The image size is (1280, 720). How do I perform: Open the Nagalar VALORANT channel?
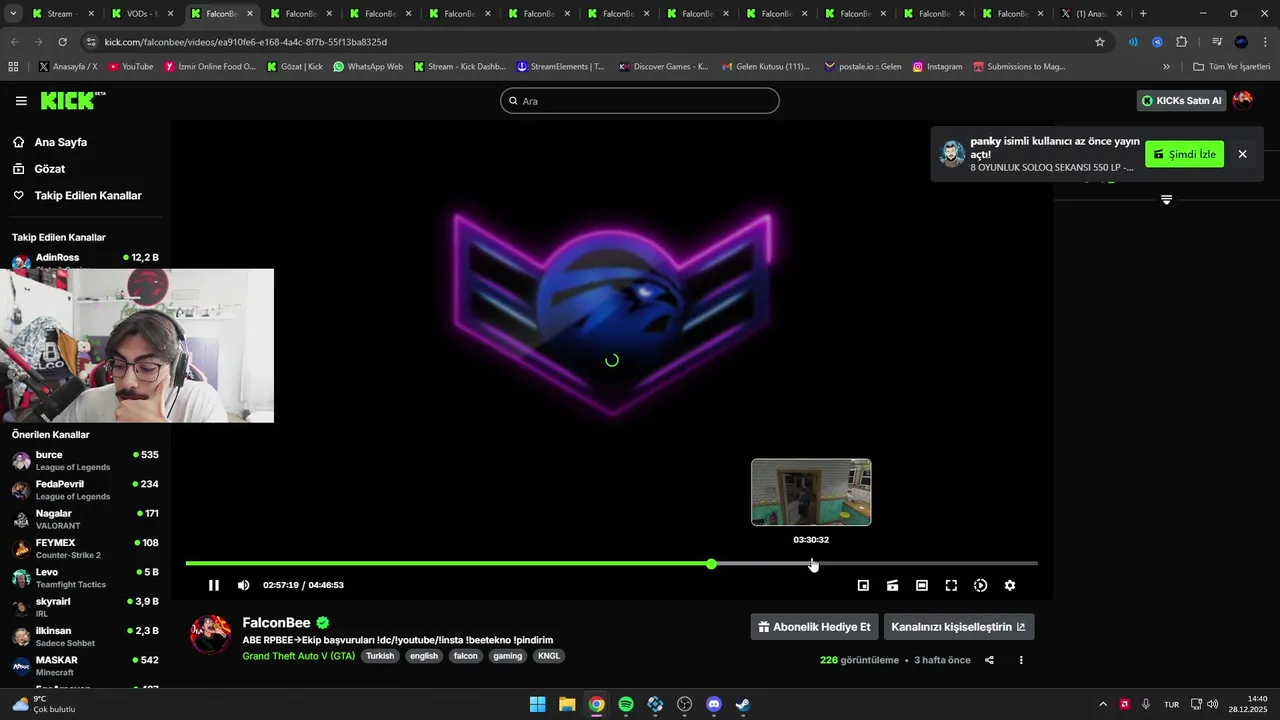tap(85, 519)
